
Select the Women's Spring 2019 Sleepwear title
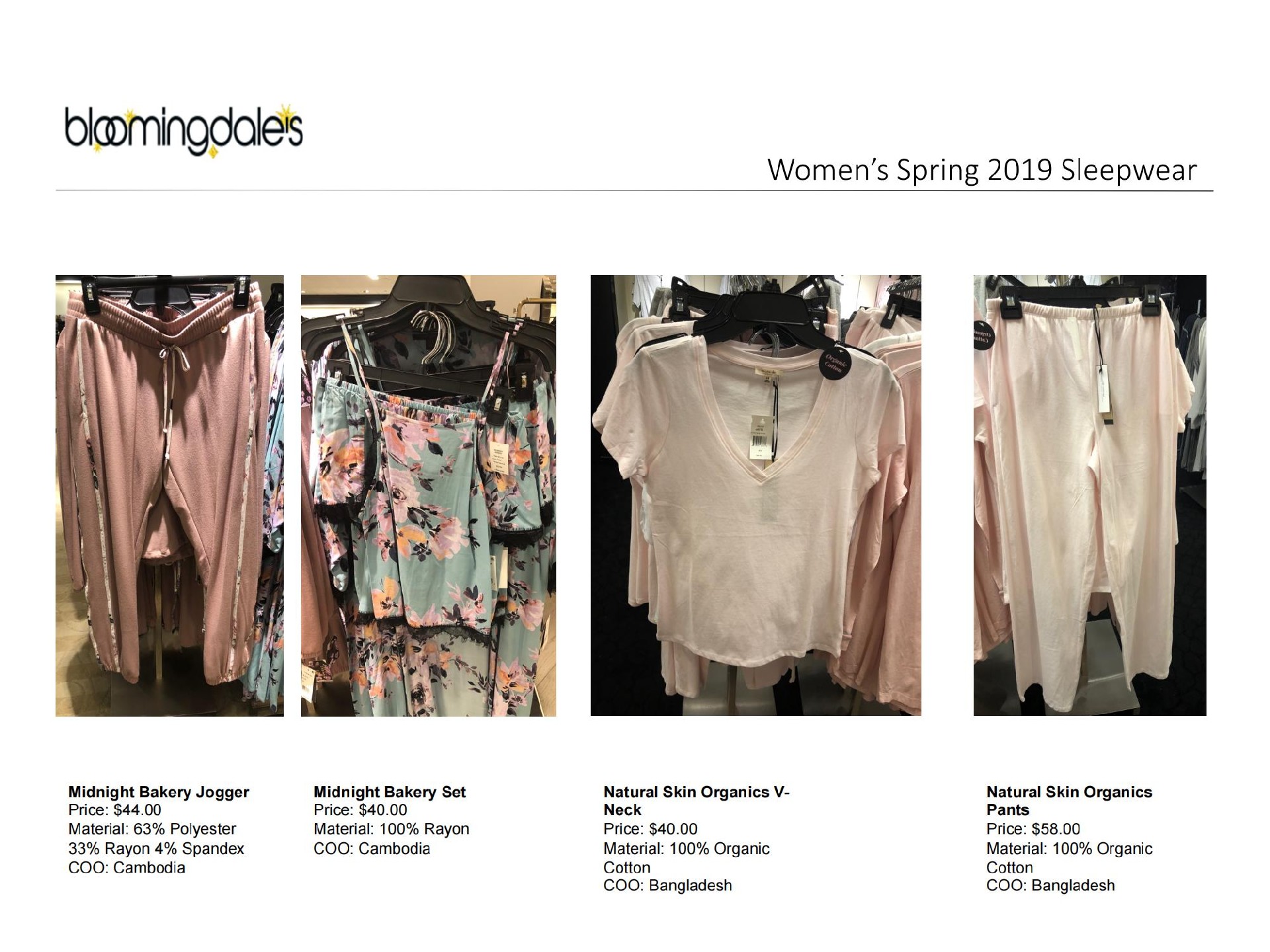pos(982,171)
